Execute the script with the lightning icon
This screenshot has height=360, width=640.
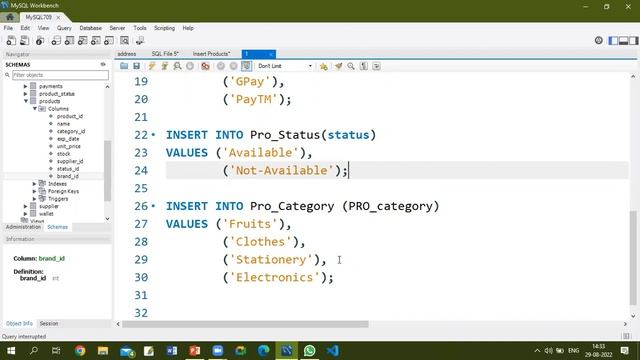tap(152, 66)
